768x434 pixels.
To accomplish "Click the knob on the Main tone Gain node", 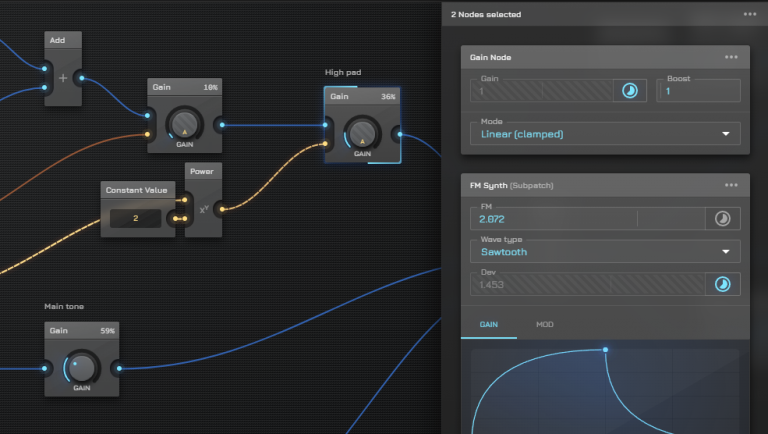I will [x=82, y=367].
